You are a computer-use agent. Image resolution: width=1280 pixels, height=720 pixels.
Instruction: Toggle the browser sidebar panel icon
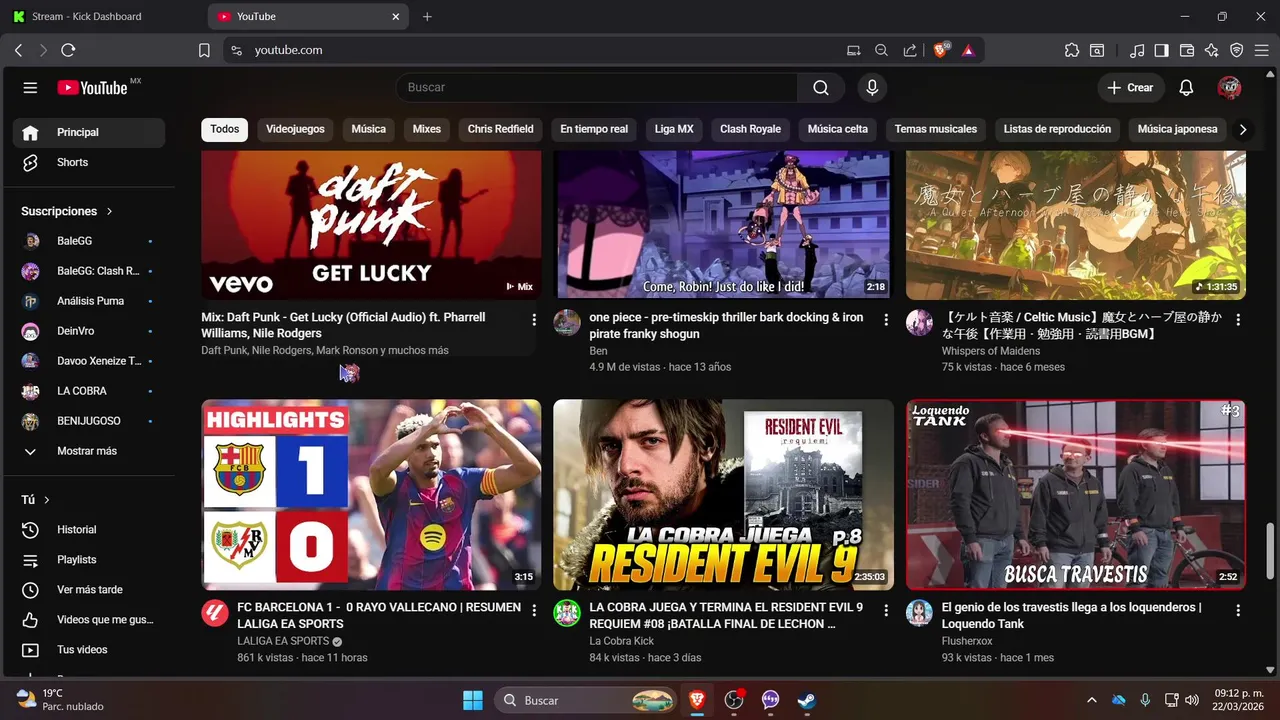pyautogui.click(x=1161, y=50)
